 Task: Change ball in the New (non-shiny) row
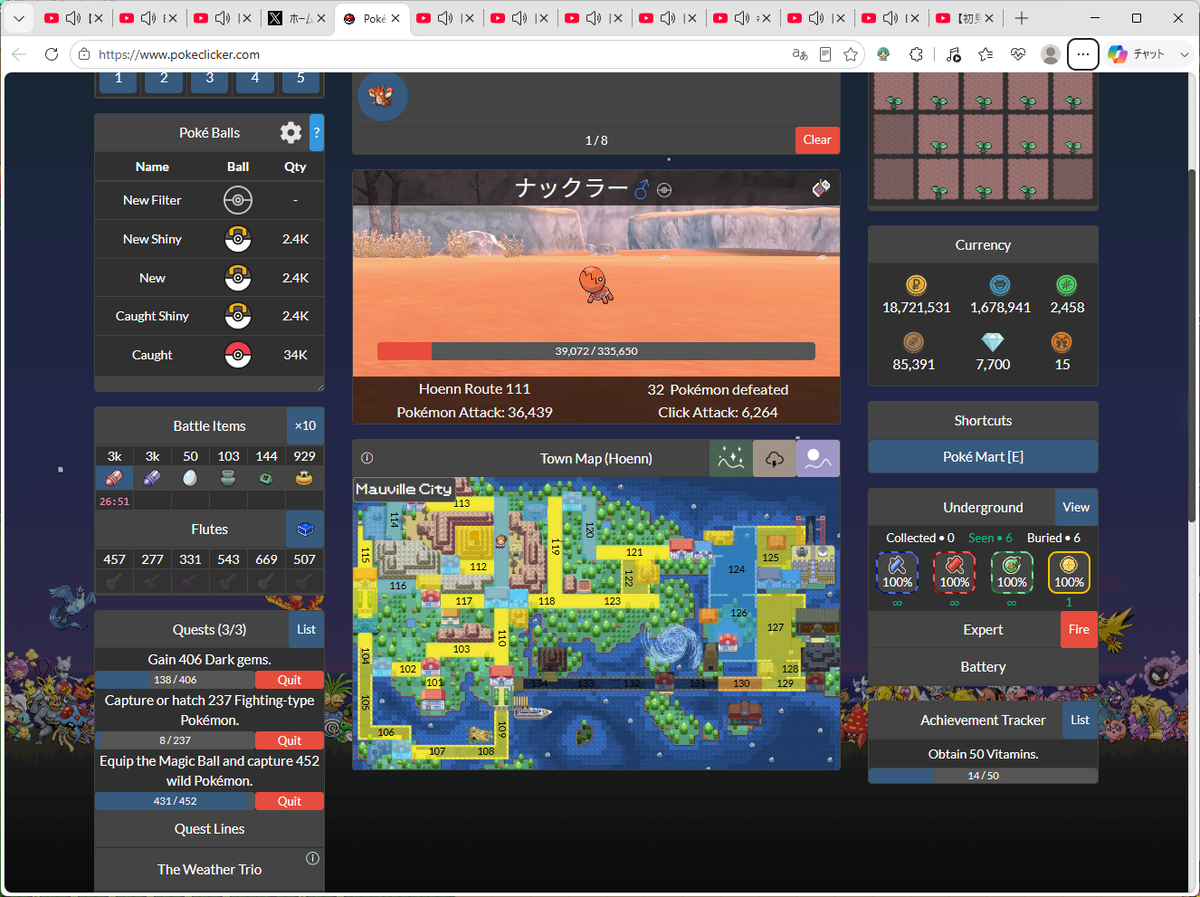coord(237,278)
